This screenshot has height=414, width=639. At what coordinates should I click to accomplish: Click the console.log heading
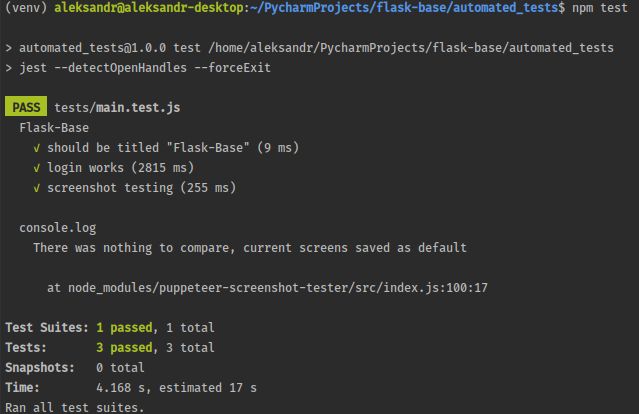[x=58, y=228]
